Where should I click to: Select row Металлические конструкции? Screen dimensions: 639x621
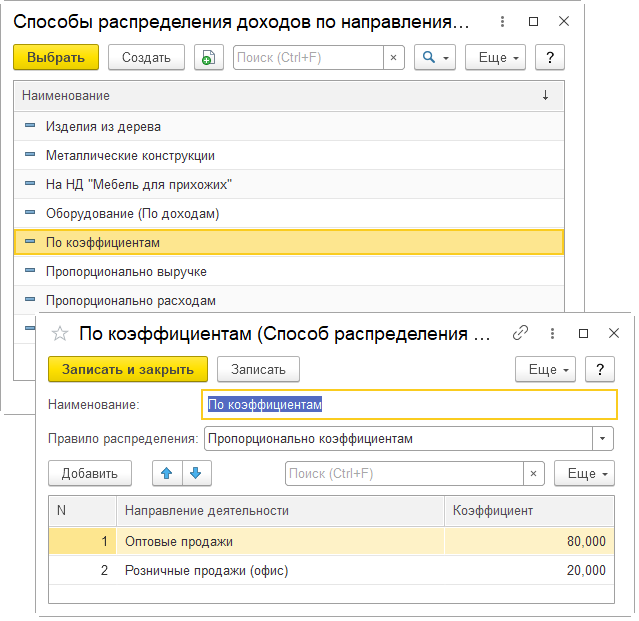(289, 155)
